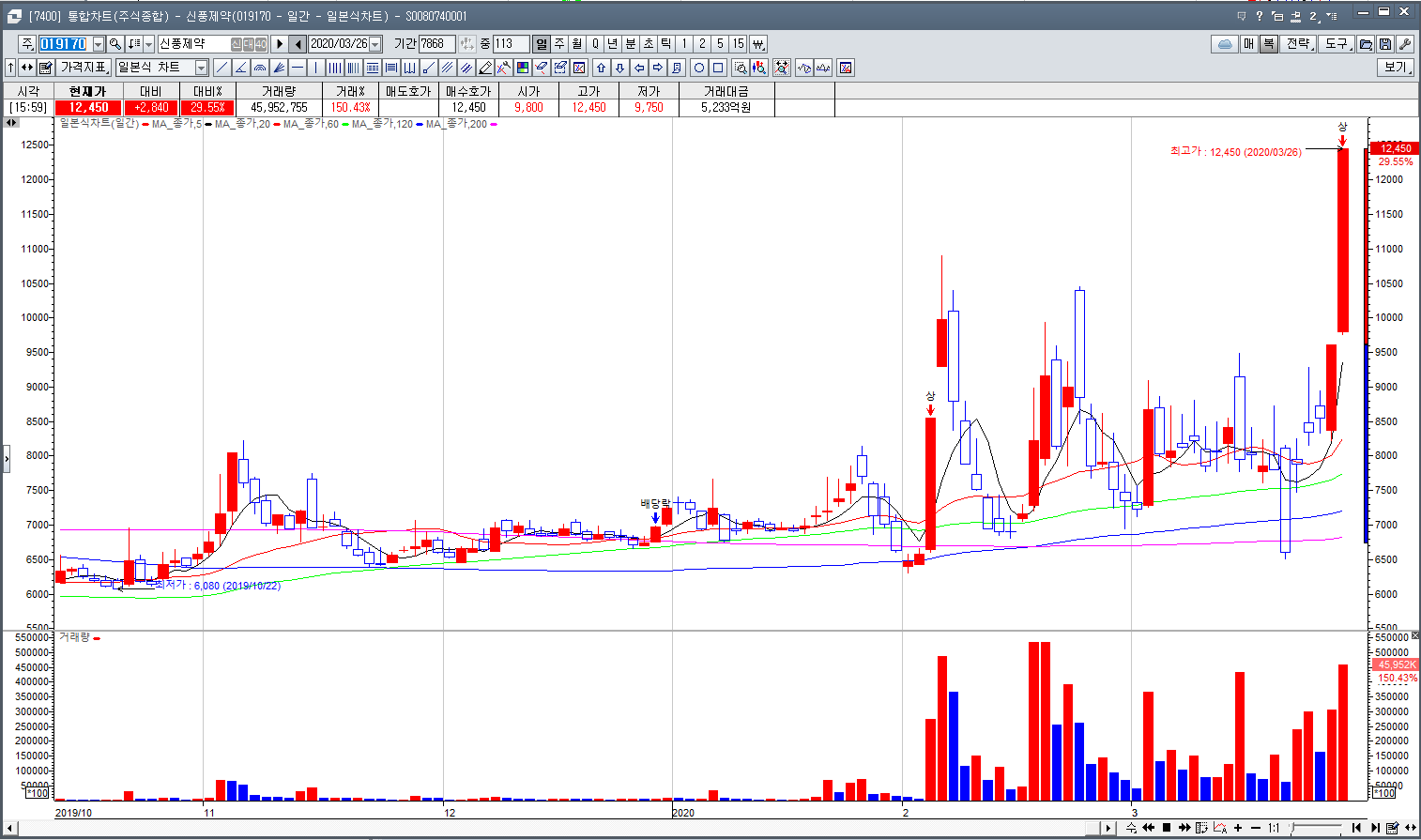Open the 일본식 차트 chart type dropdown
The height and width of the screenshot is (840, 1421).
(x=201, y=68)
